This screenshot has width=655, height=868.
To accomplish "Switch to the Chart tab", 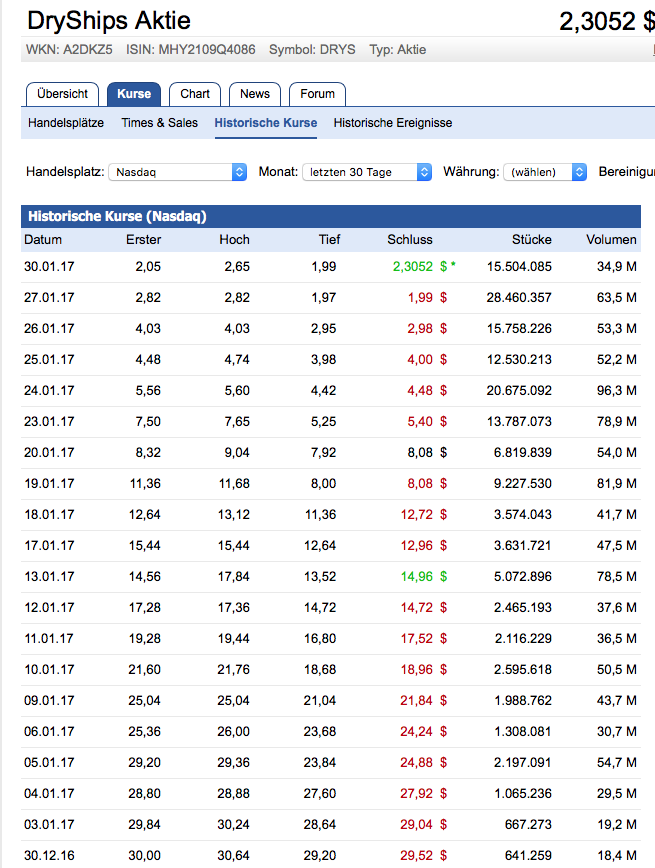I will tap(195, 94).
